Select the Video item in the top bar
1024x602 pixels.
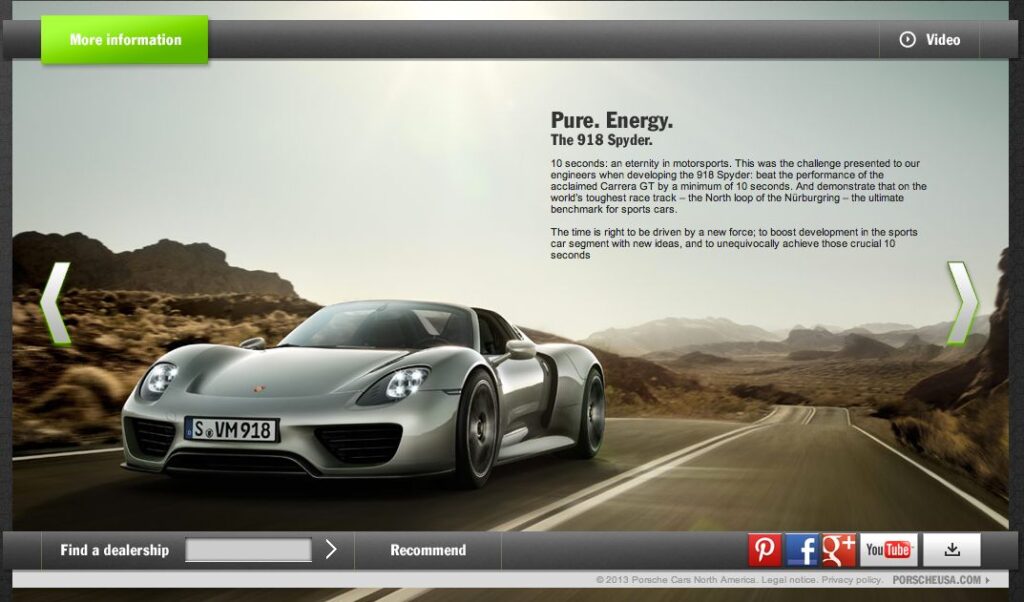tap(942, 40)
